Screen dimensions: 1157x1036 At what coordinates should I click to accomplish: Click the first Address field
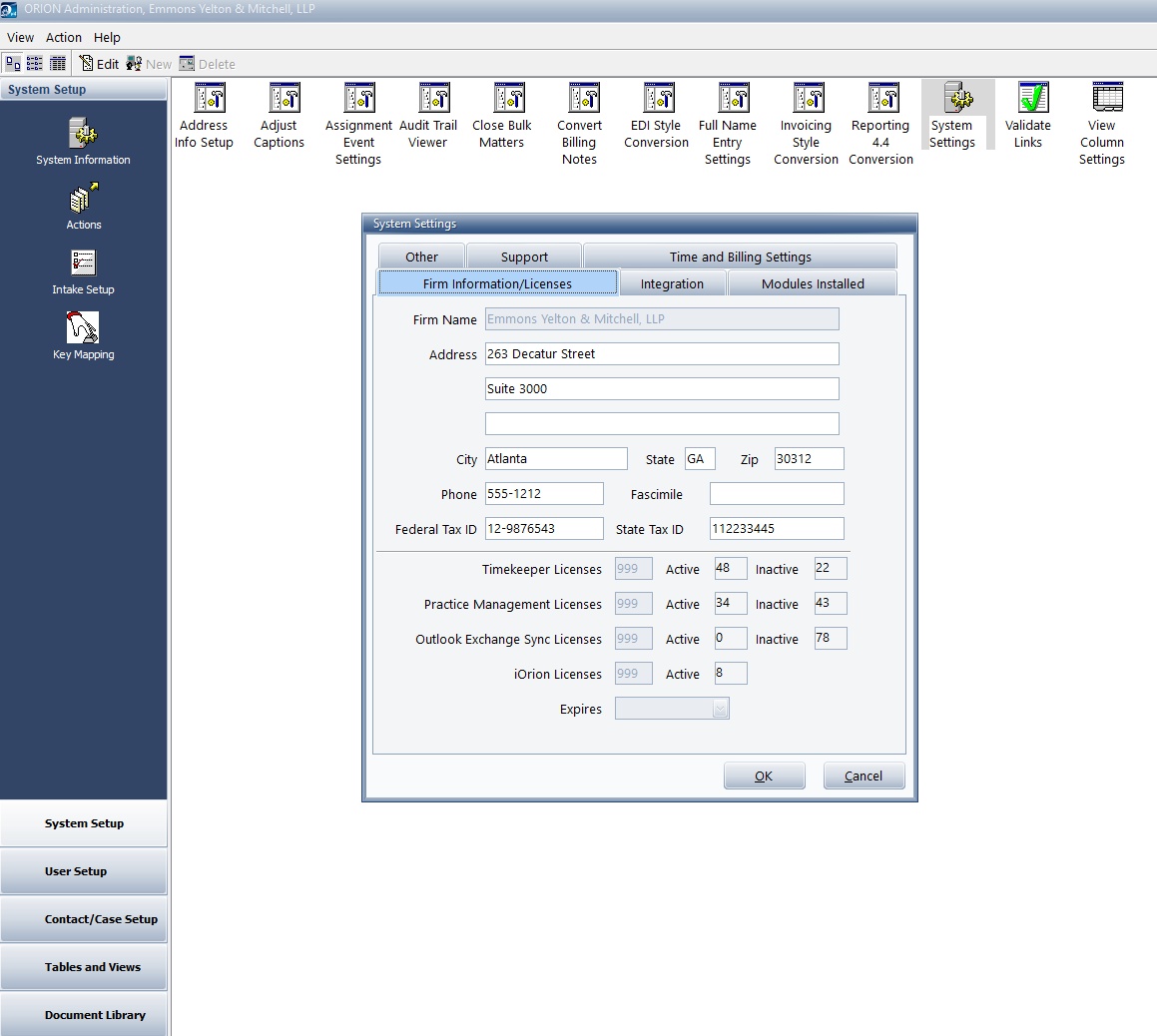(662, 354)
